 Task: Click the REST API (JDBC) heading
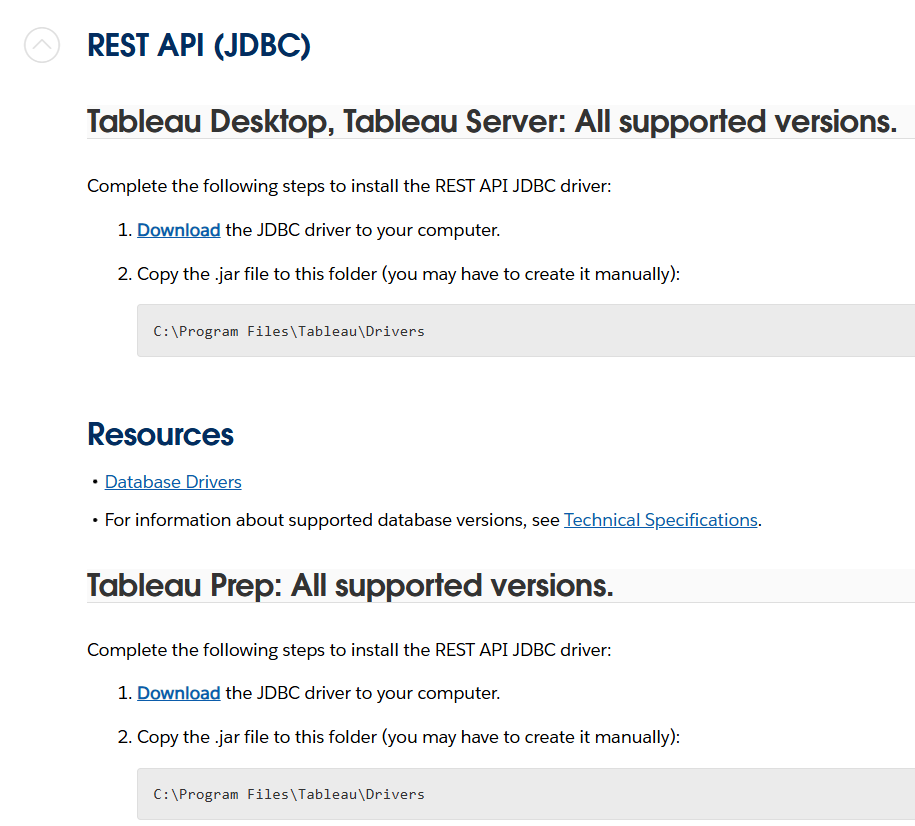click(199, 46)
